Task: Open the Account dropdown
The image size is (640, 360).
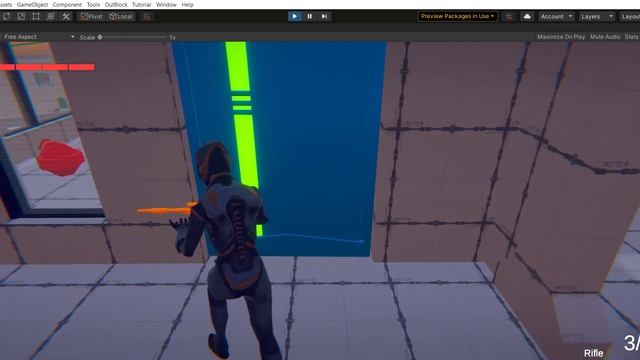Action: (x=556, y=16)
